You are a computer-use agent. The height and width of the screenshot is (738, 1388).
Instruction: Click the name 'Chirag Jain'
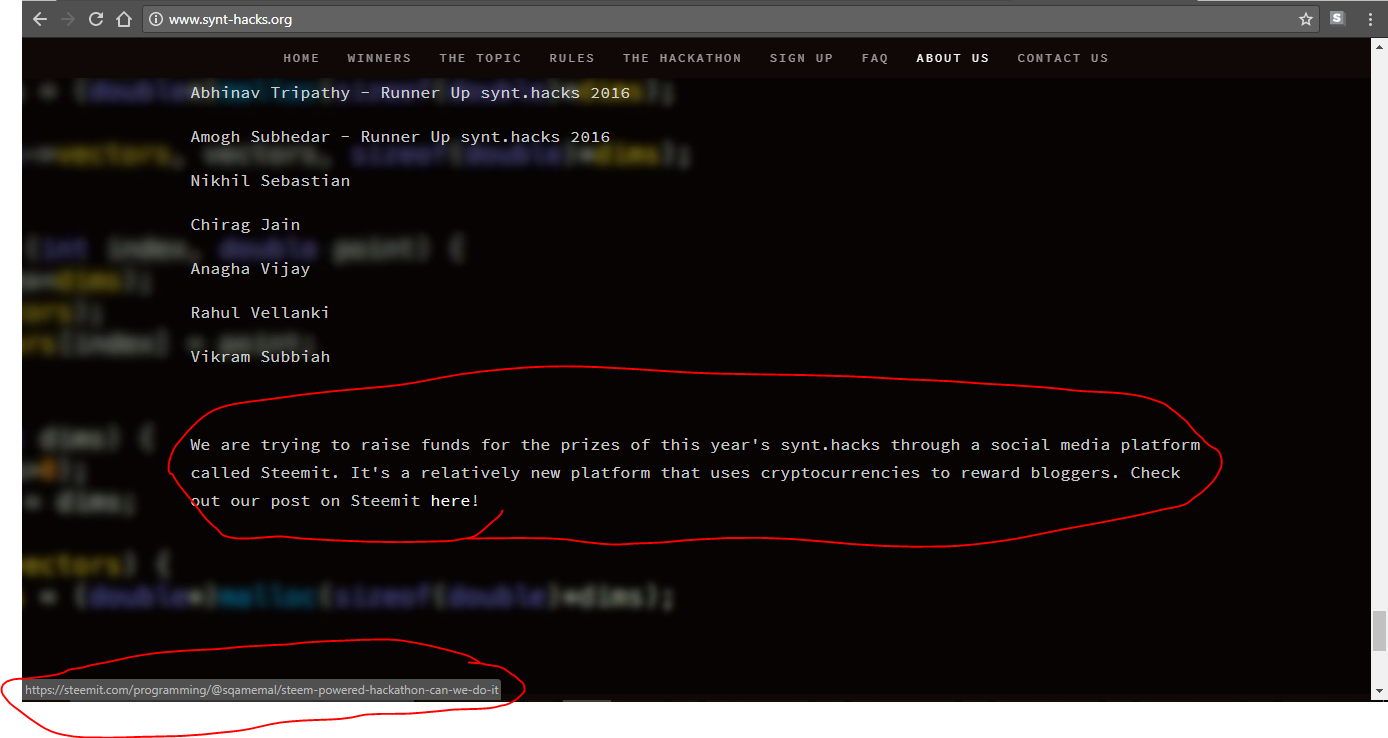(245, 225)
